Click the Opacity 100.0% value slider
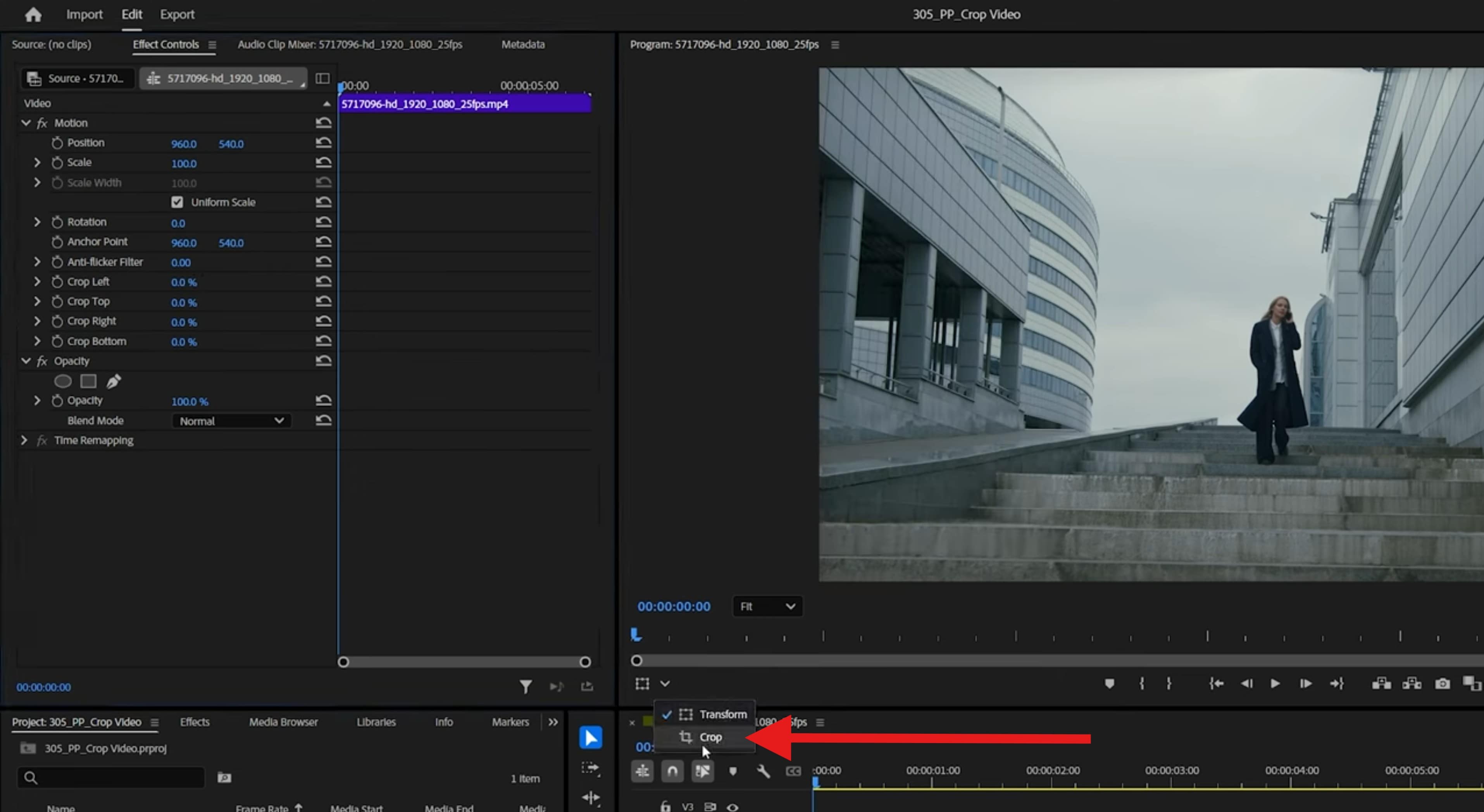The width and height of the screenshot is (1484, 812). (x=190, y=401)
